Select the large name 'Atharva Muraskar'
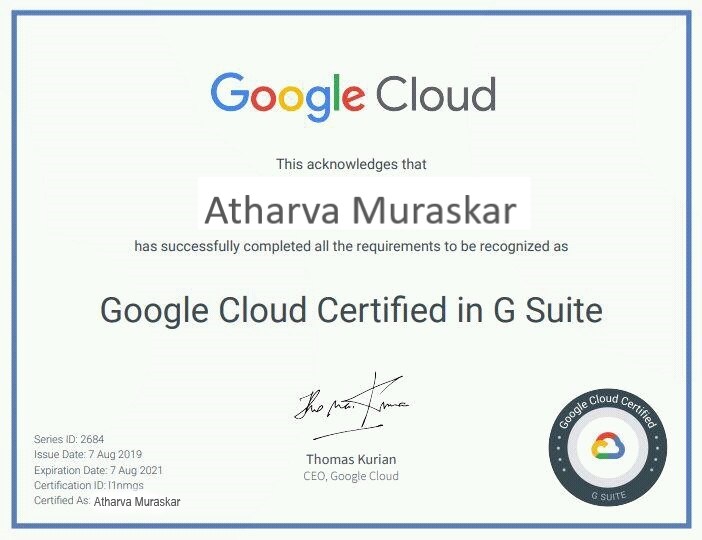Screen dimensions: 702x540 pos(361,210)
